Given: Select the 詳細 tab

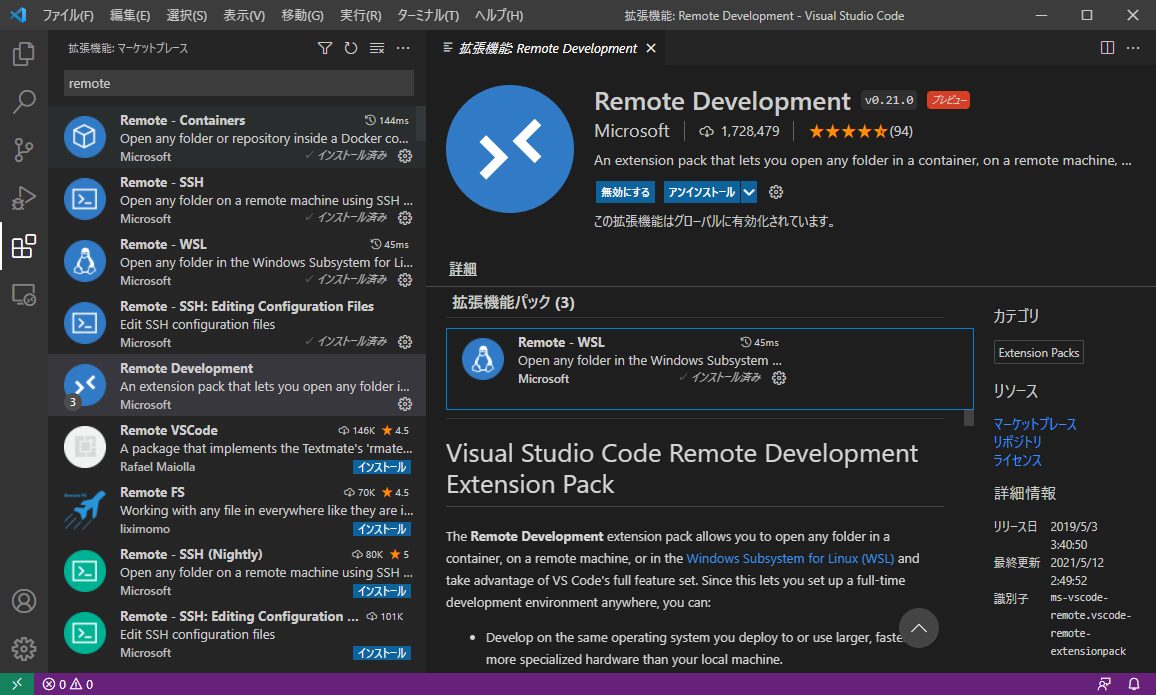Looking at the screenshot, I should click(463, 269).
